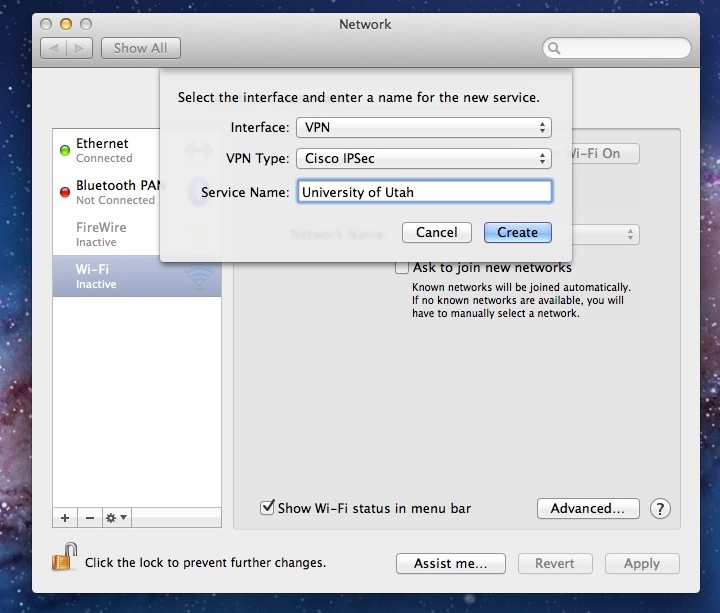Toggle Ask to join new networks checkbox
The image size is (720, 613).
pos(402,268)
